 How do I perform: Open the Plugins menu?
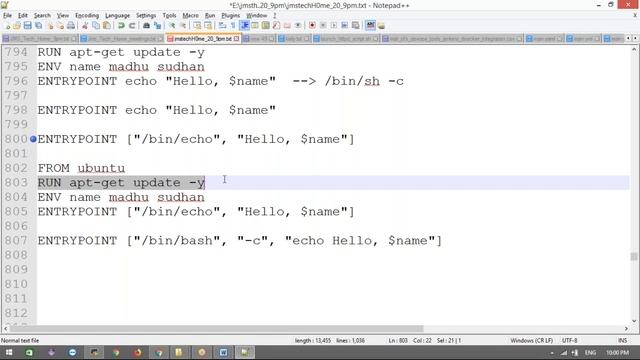[231, 16]
